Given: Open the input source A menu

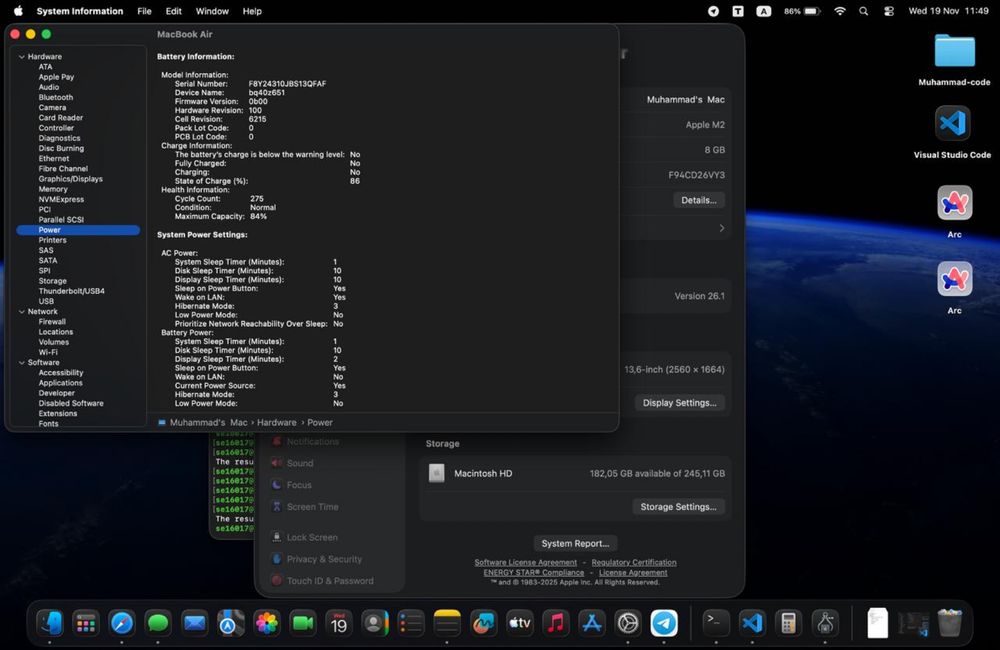Looking at the screenshot, I should point(763,11).
